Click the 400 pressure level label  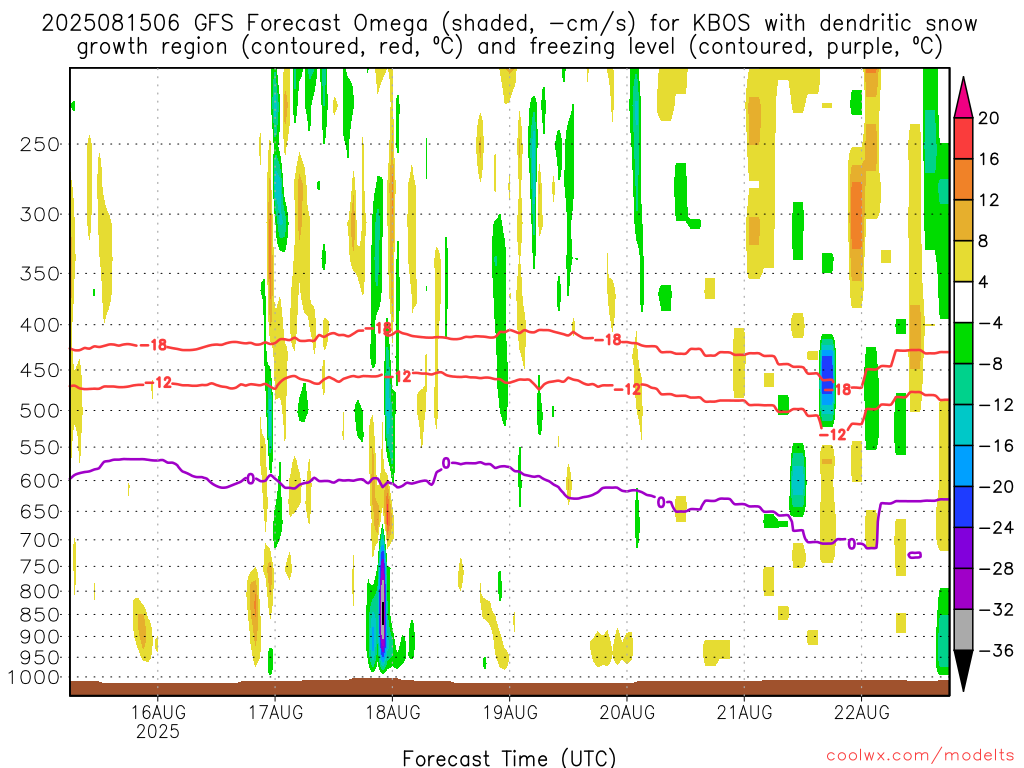(40, 325)
